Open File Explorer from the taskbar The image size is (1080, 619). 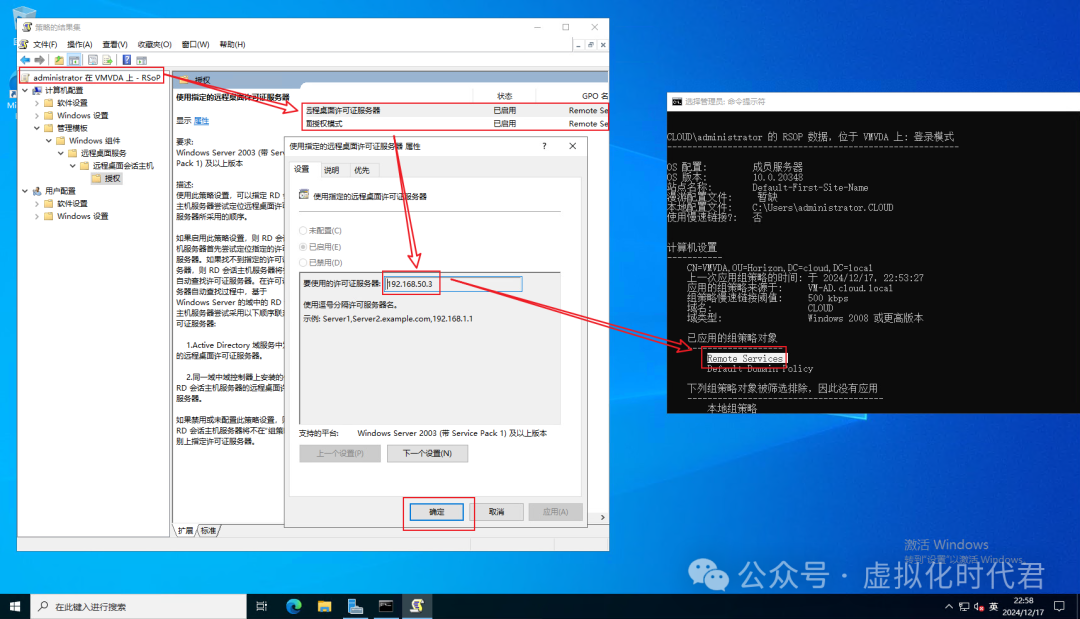(x=324, y=606)
